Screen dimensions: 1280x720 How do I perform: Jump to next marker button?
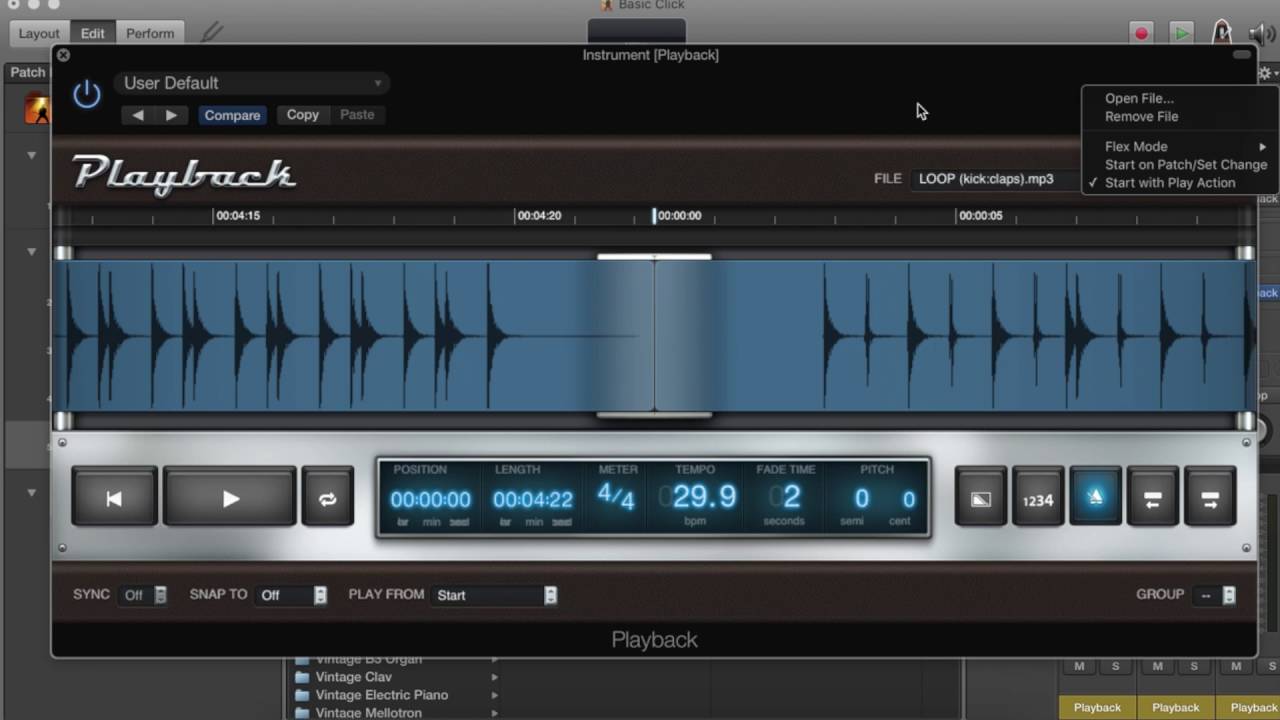pyautogui.click(x=1210, y=498)
